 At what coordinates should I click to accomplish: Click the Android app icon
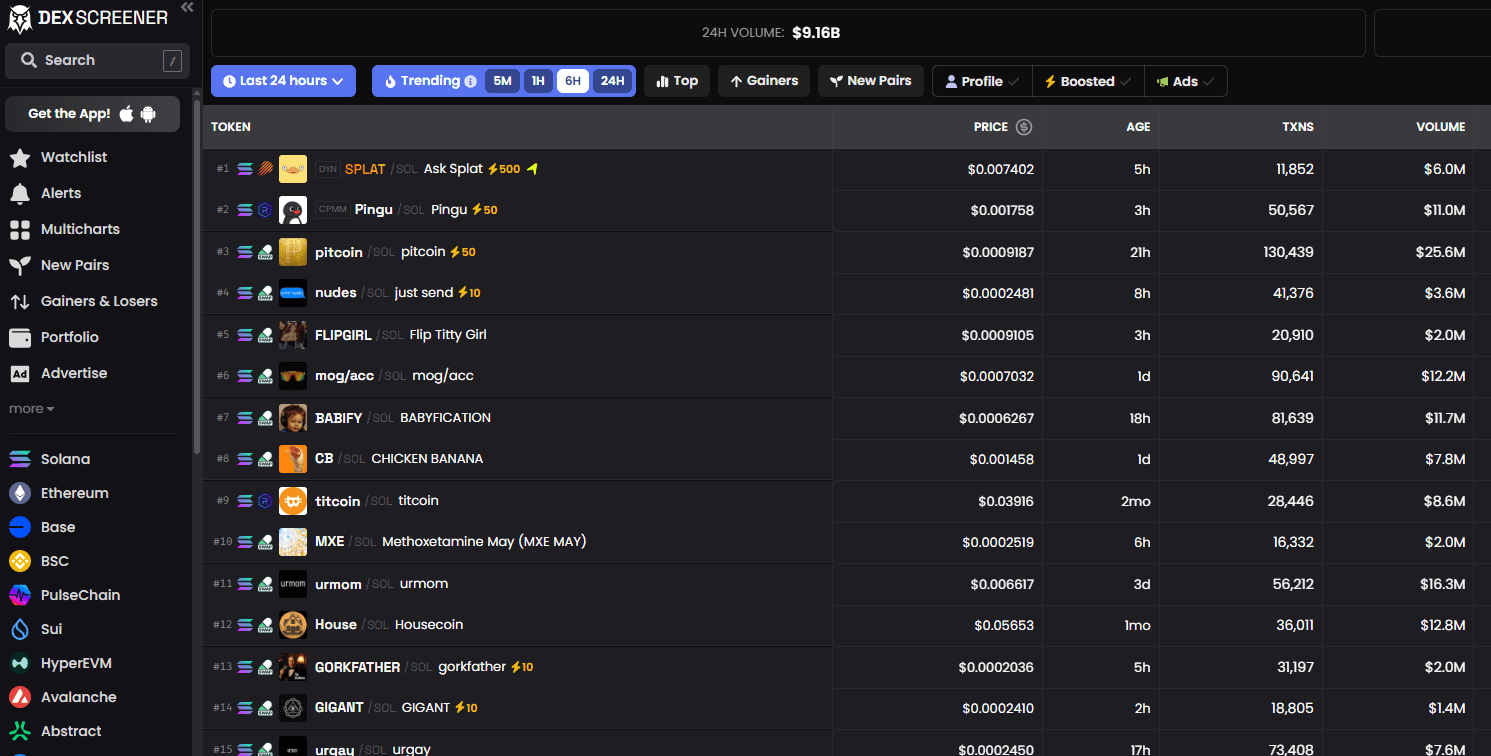pos(149,114)
